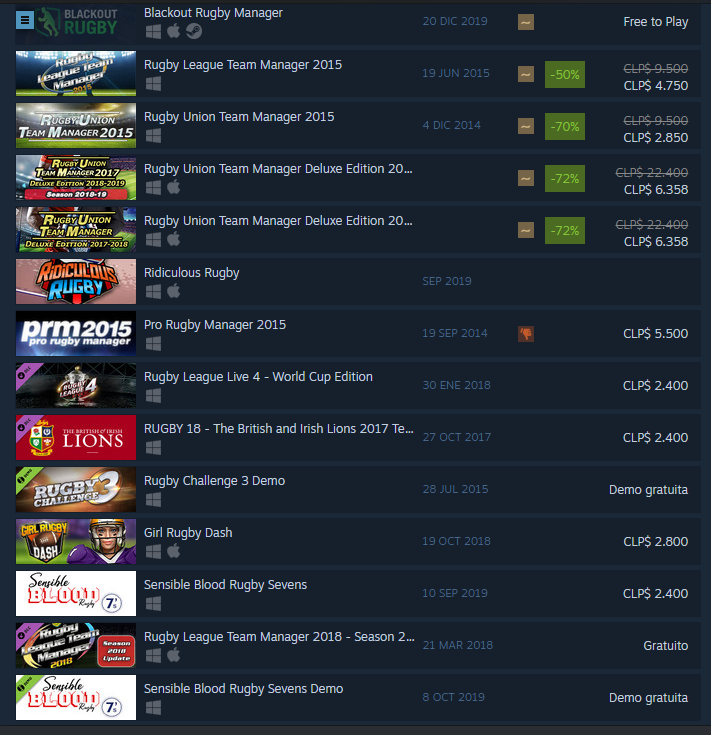
Task: Click the Mac icon under Rugby League Team Manager 2018
Action: (x=173, y=655)
